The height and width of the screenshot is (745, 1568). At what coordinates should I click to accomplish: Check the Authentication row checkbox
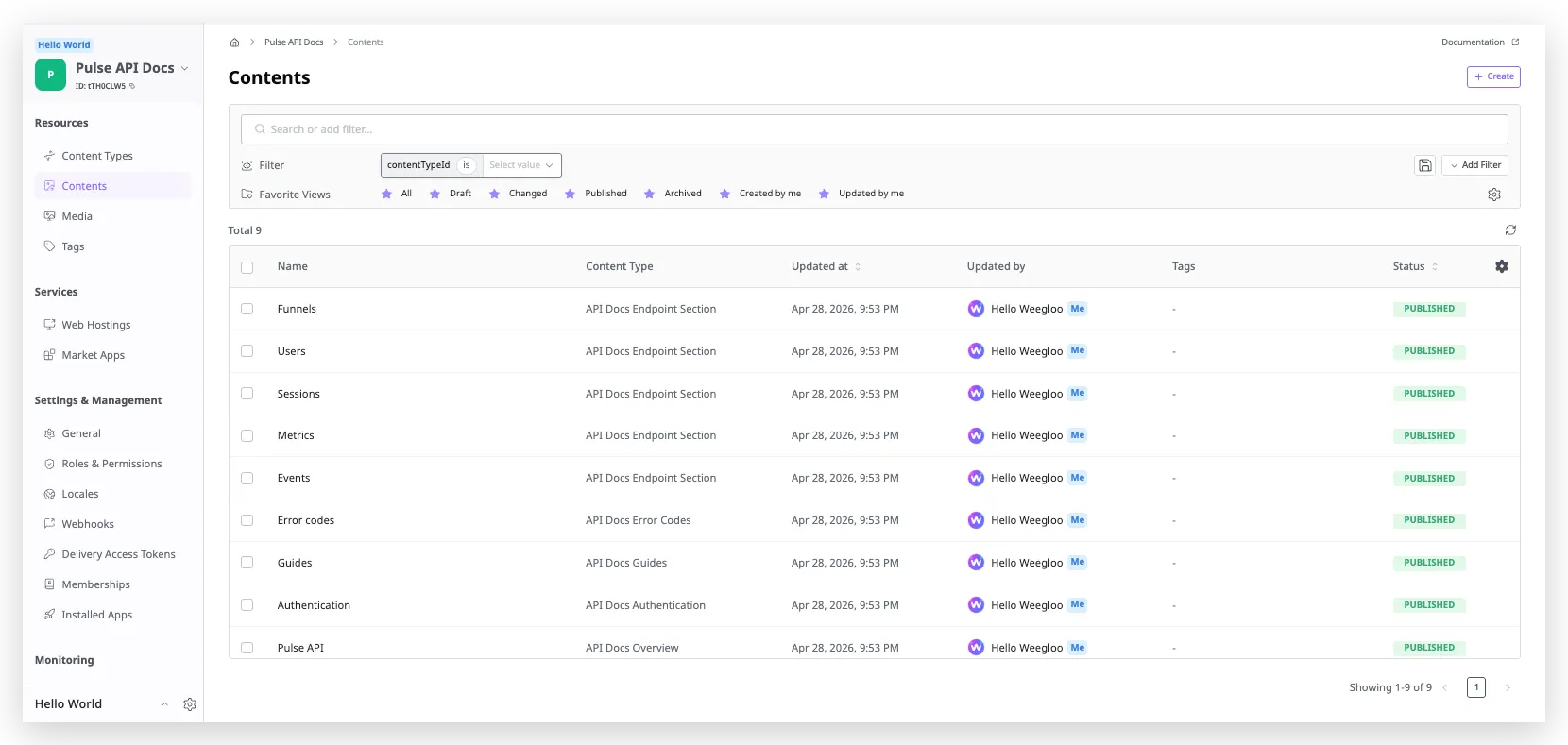point(247,605)
